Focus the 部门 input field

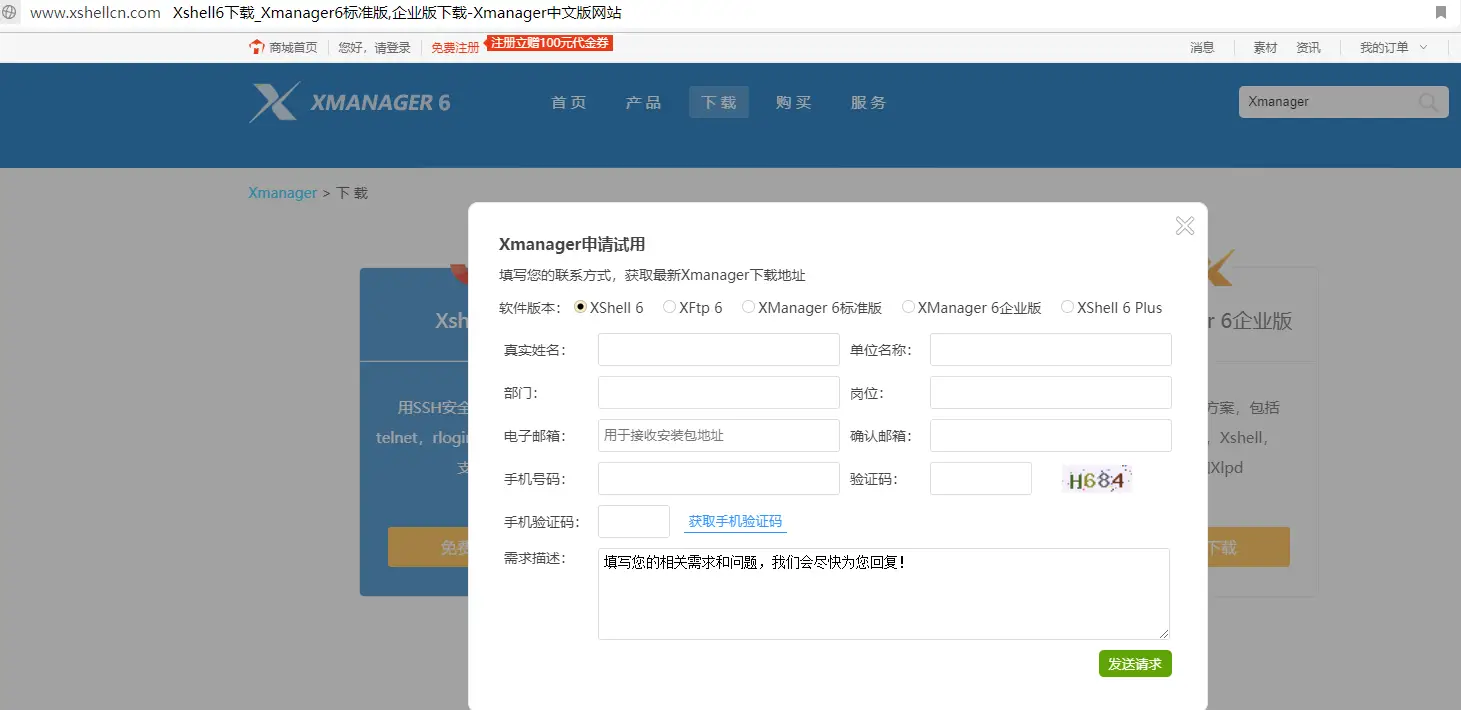click(x=719, y=393)
